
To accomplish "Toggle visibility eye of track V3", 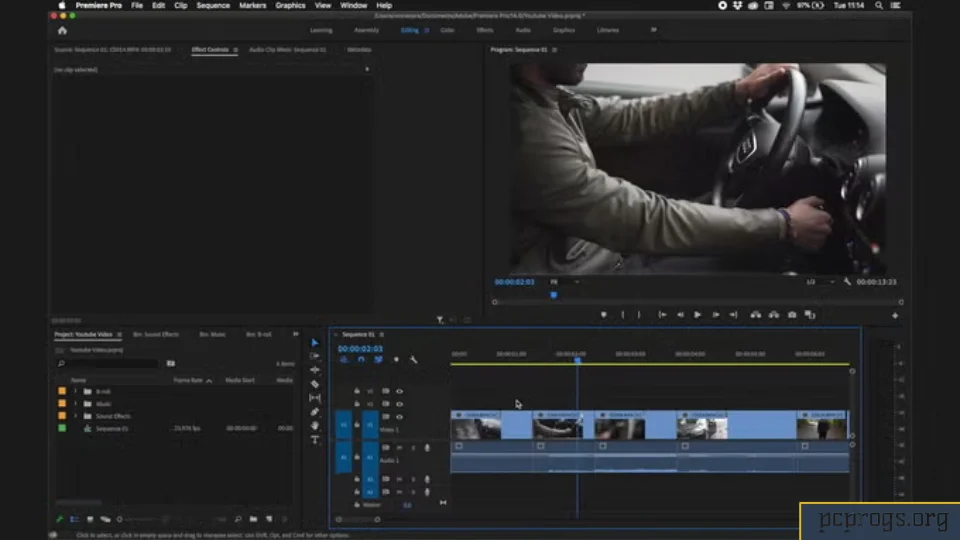I will [x=400, y=391].
